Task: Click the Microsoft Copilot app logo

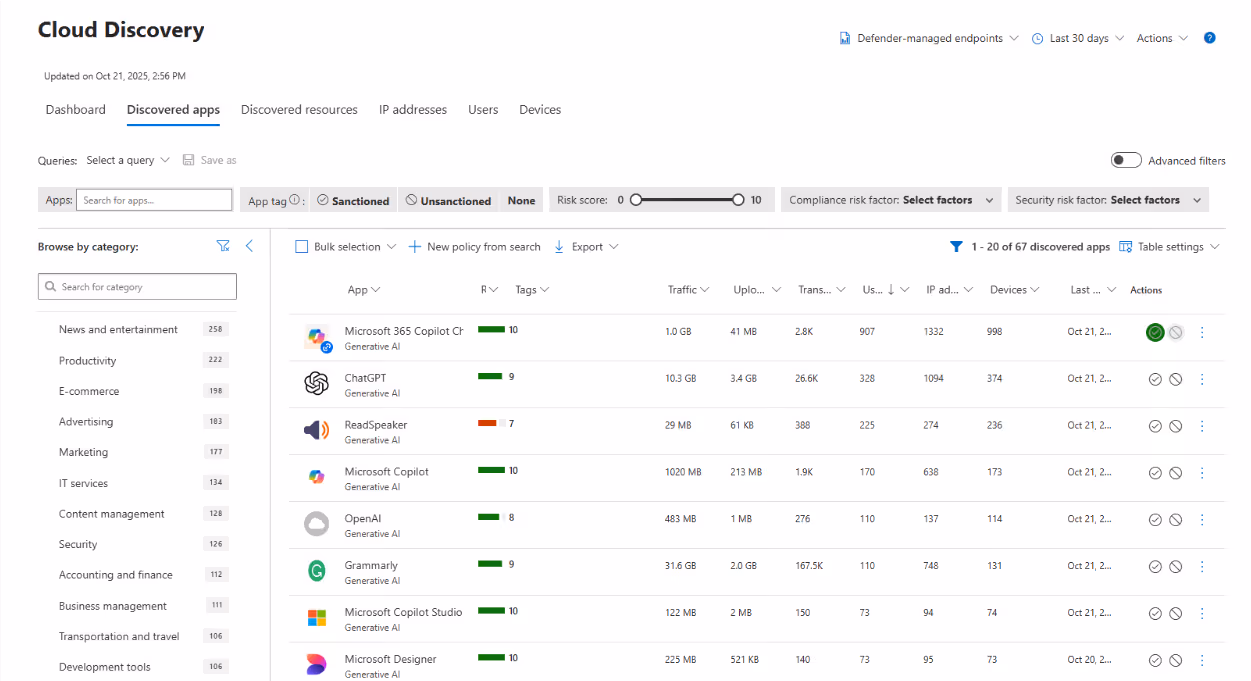Action: (316, 477)
